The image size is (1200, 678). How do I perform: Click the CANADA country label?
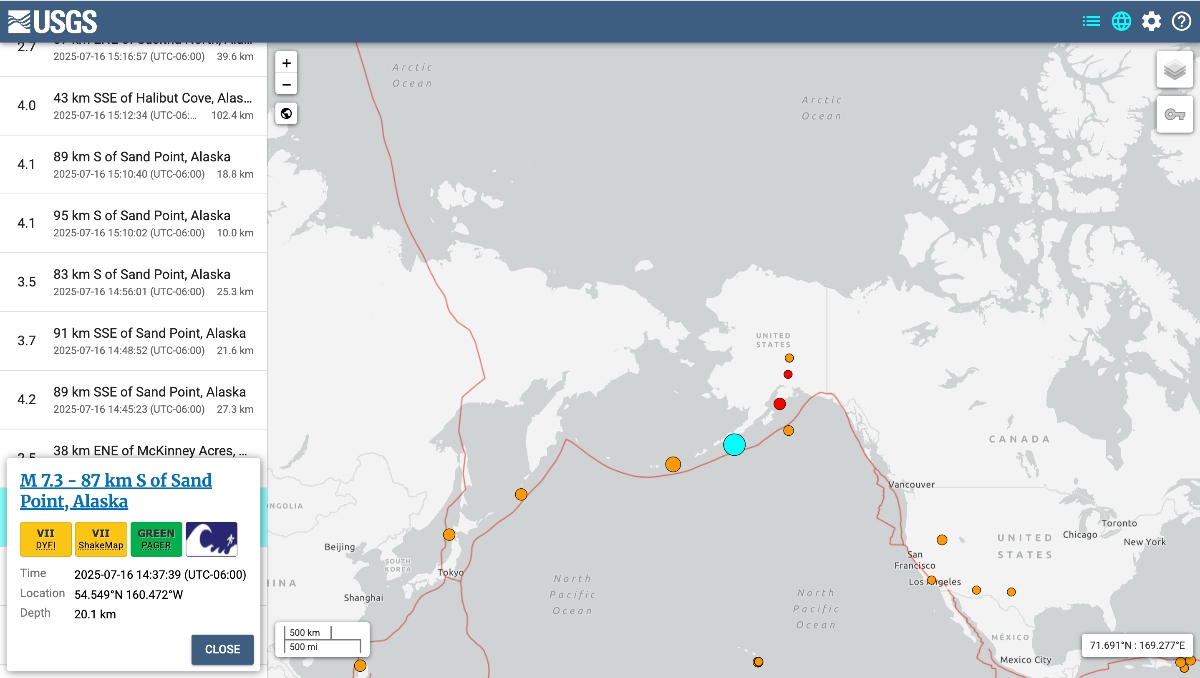tap(1020, 439)
